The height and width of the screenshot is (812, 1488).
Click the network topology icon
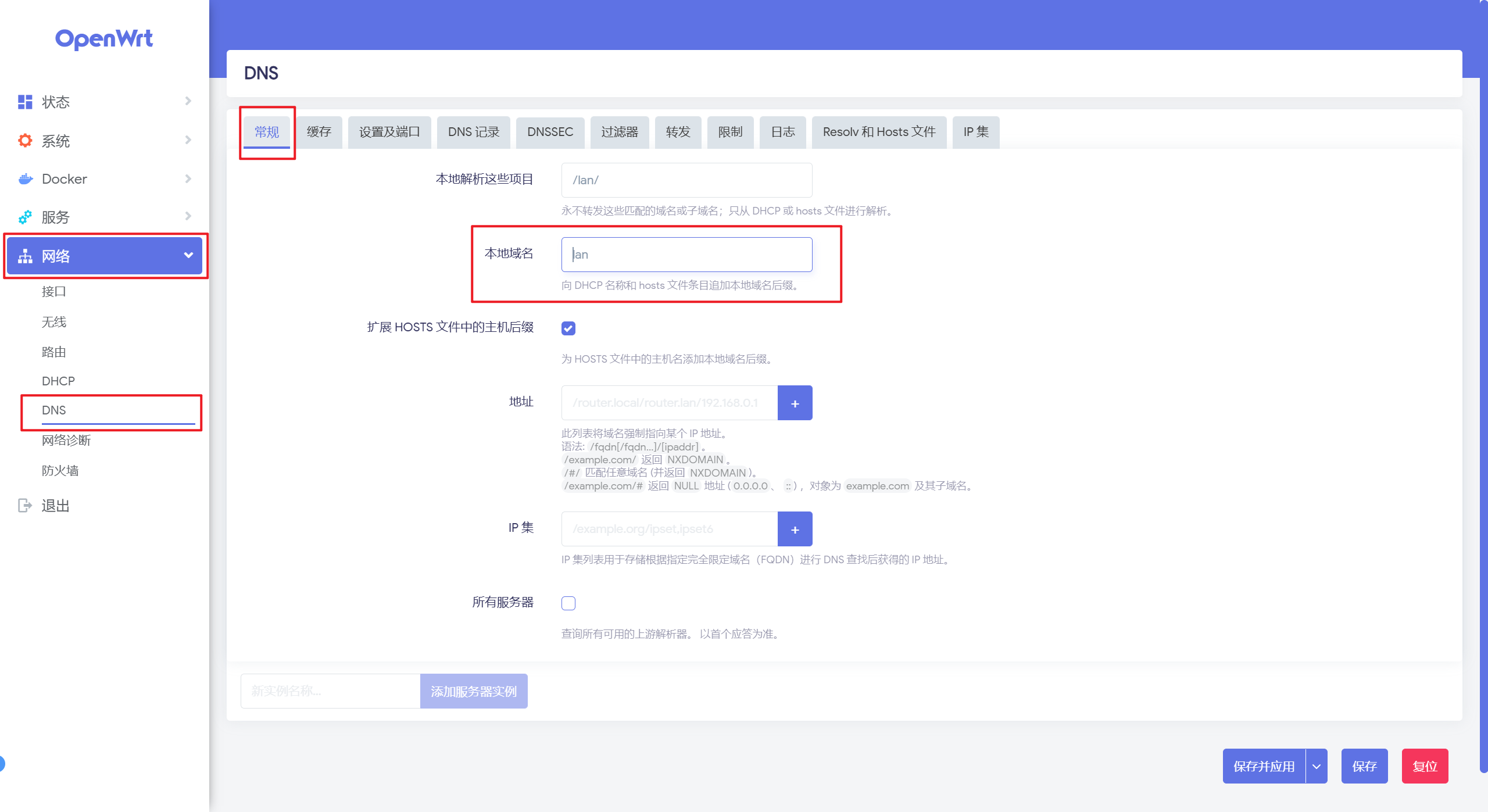[x=25, y=256]
